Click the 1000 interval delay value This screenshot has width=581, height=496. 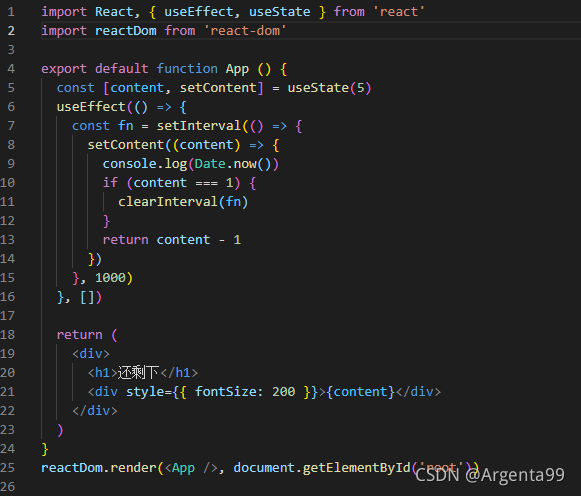point(110,278)
